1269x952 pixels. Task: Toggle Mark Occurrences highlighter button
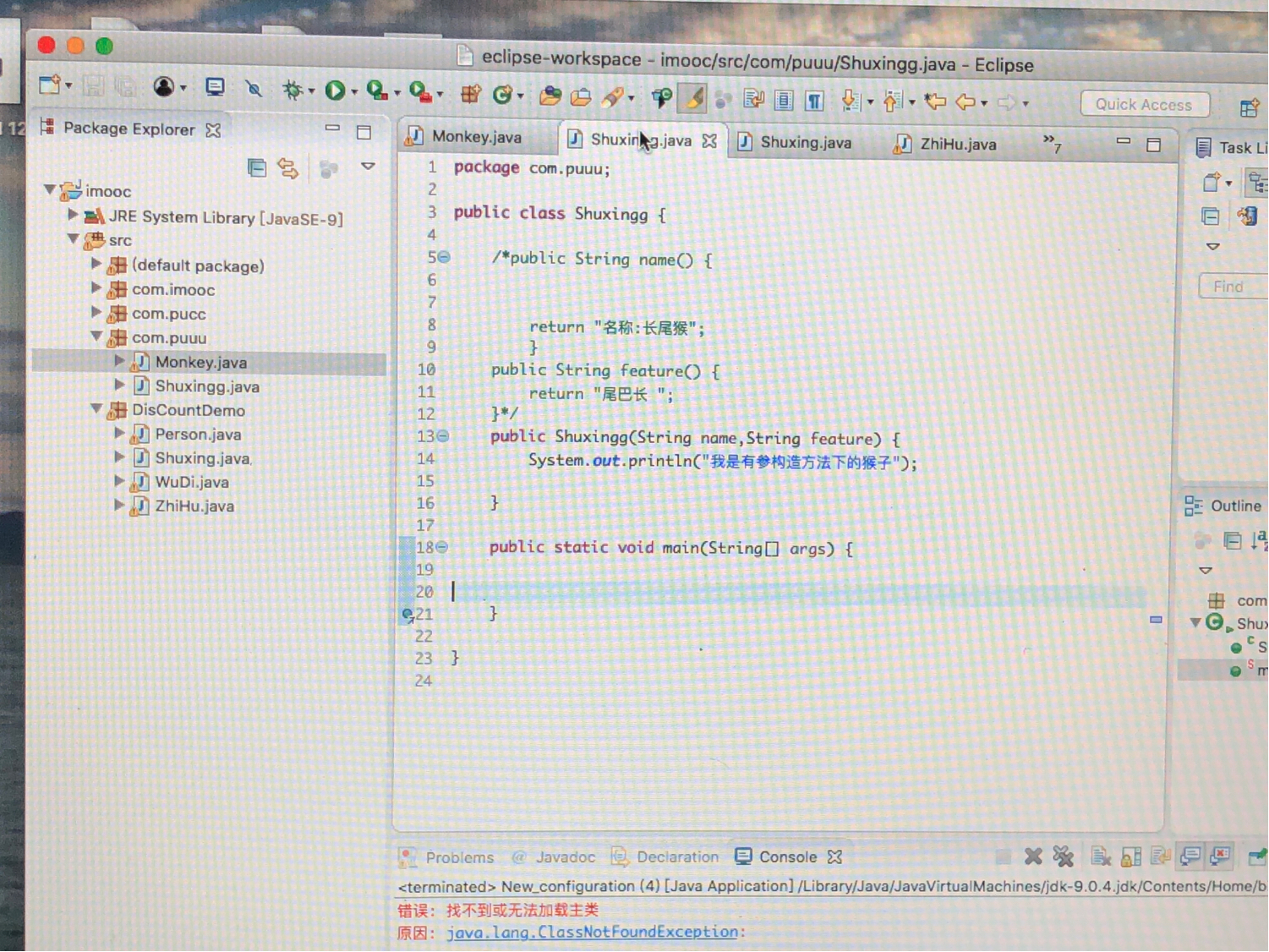[694, 99]
